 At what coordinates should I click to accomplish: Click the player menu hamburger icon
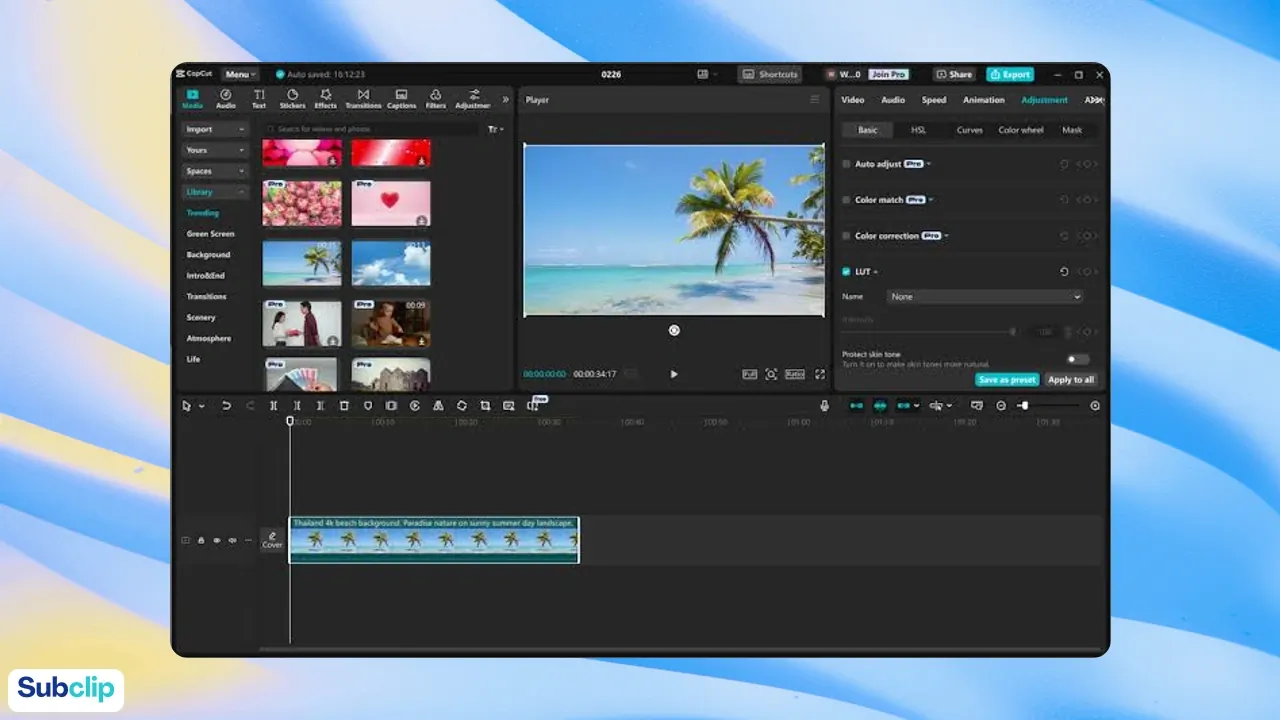pyautogui.click(x=814, y=99)
